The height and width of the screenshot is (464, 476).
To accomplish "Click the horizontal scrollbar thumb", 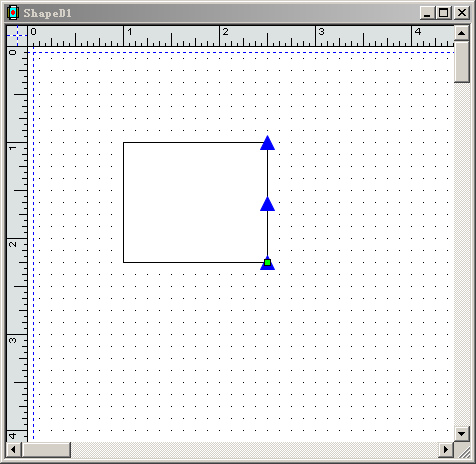I will pos(46,450).
